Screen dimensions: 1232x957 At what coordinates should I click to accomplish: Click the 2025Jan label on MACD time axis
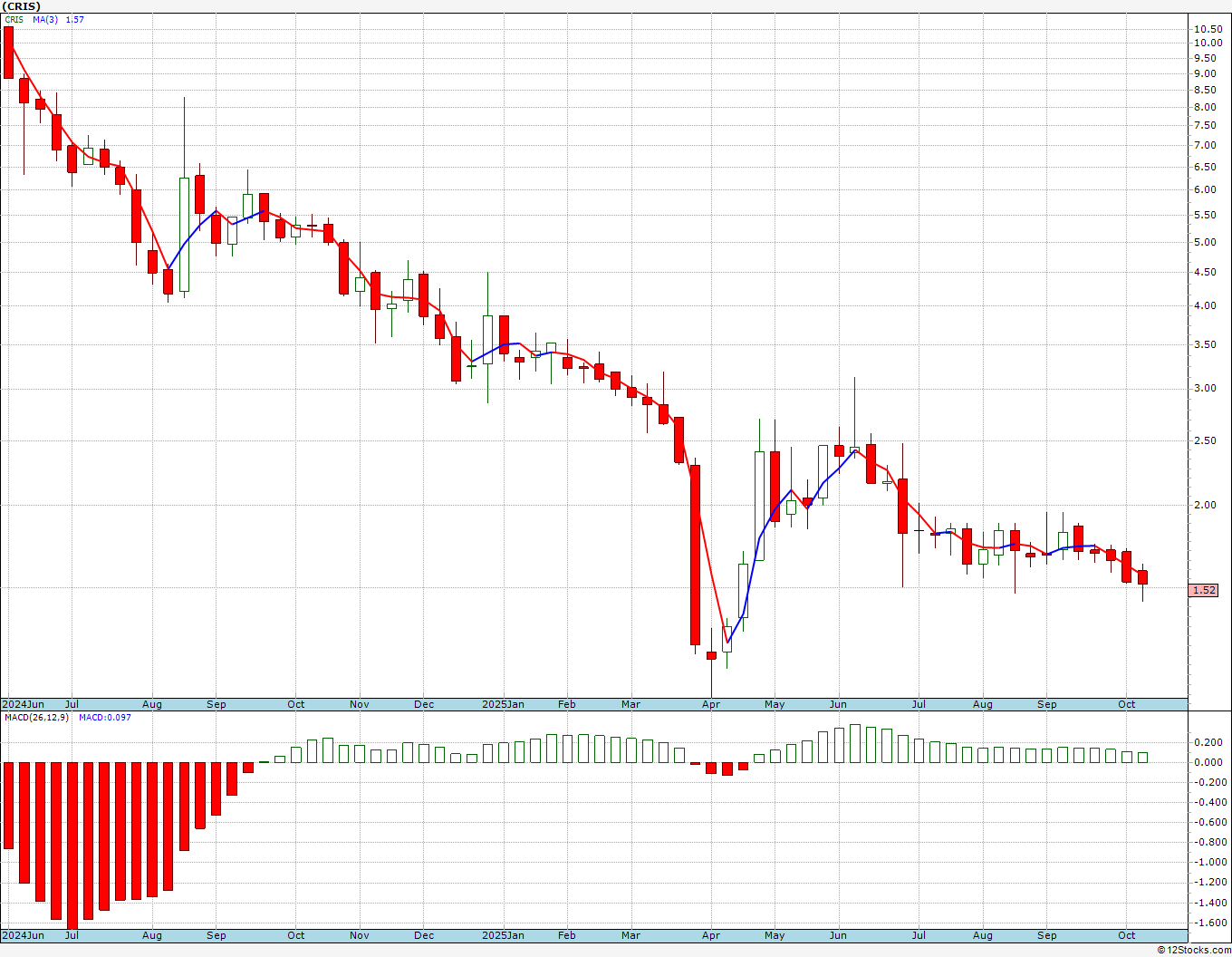click(503, 935)
